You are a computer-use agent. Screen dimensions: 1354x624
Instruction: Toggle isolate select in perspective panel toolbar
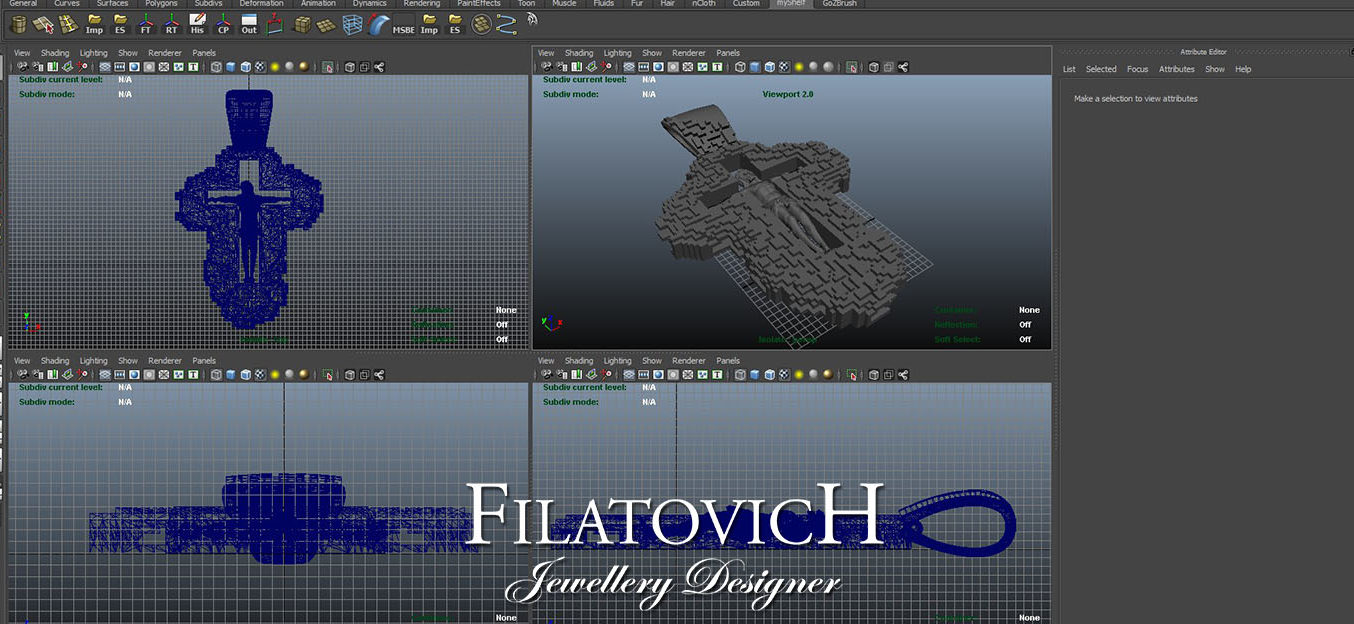point(852,67)
